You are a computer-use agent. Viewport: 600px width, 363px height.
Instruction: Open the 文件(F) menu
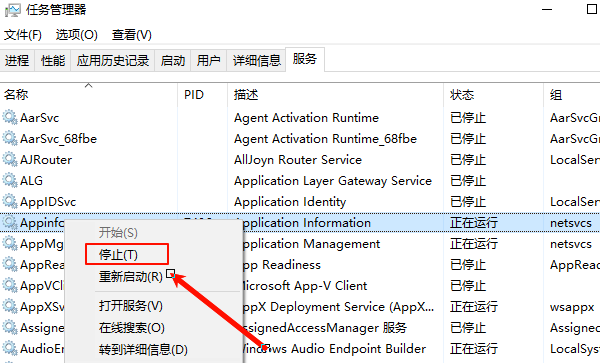[x=23, y=35]
